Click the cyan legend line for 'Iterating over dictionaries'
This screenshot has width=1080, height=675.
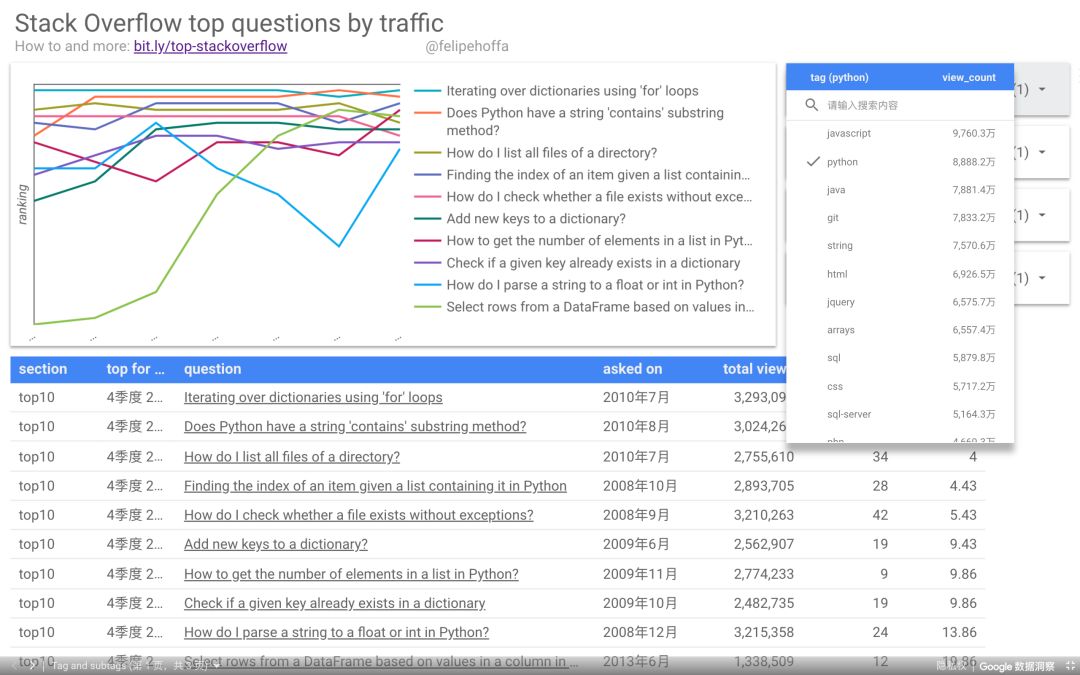pyautogui.click(x=427, y=91)
